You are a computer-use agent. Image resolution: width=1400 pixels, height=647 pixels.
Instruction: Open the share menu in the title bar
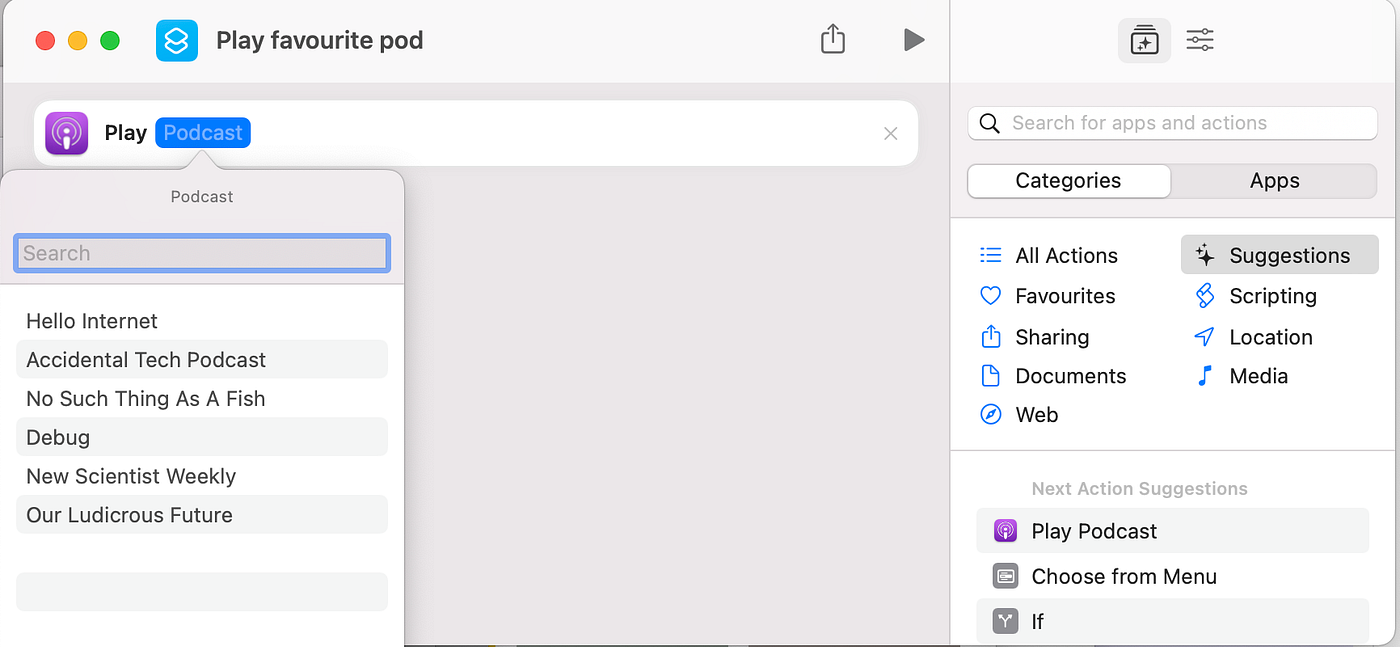point(832,40)
